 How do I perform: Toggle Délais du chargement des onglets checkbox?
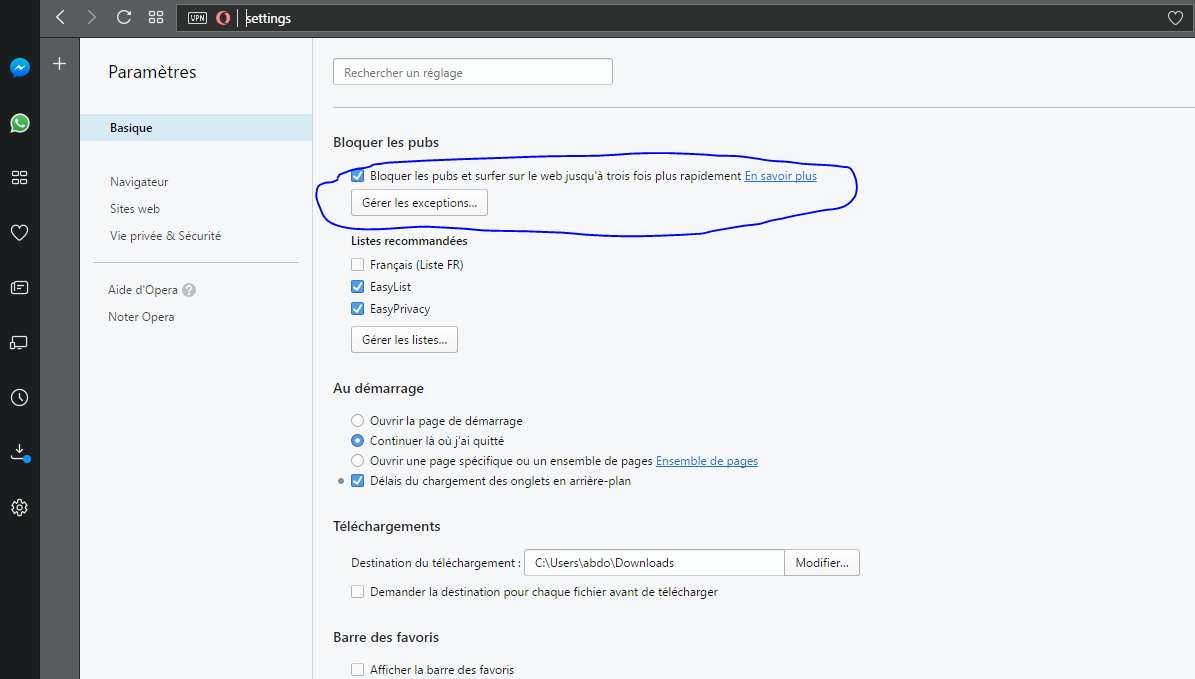[357, 481]
